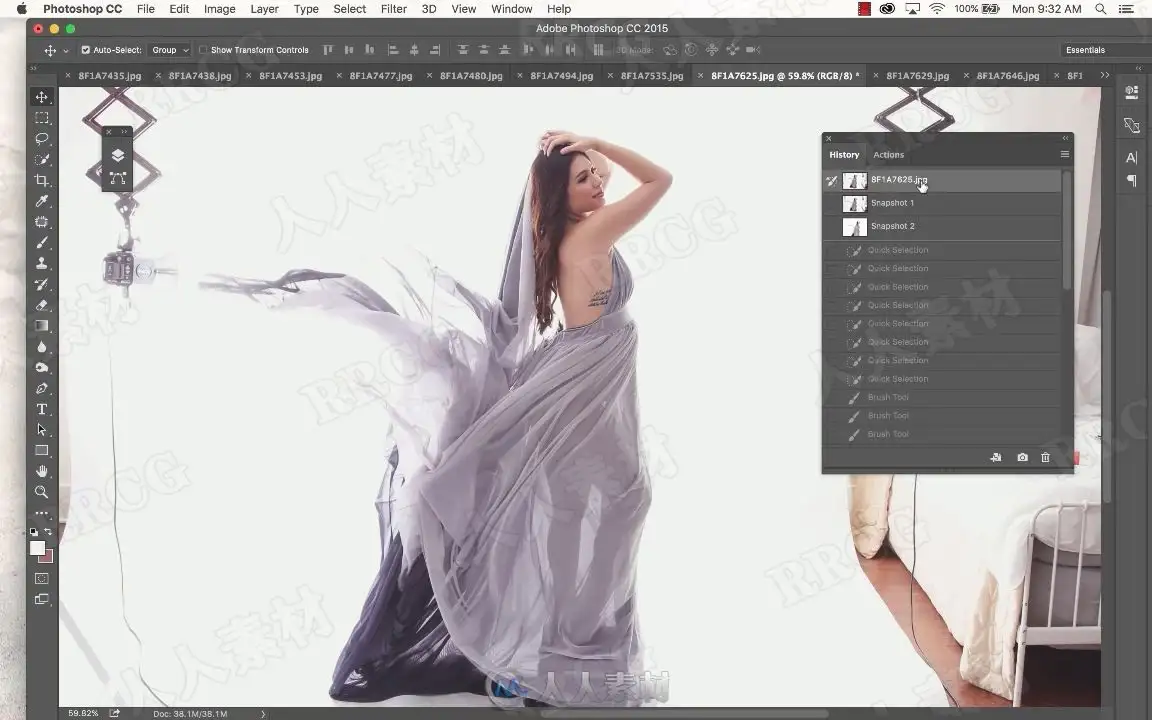Open the Paragraph panel icon in right dock
The width and height of the screenshot is (1152, 720).
coord(1131,180)
